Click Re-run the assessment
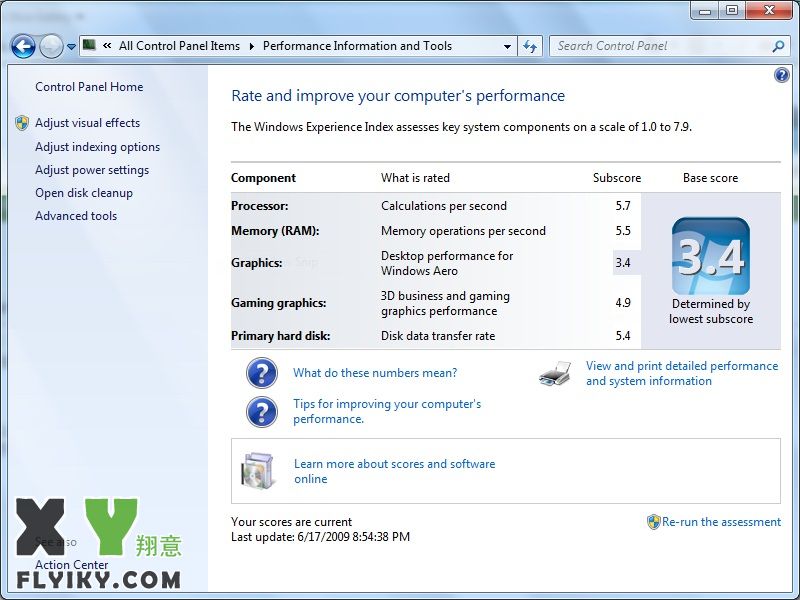Viewport: 800px width, 600px height. pos(721,522)
